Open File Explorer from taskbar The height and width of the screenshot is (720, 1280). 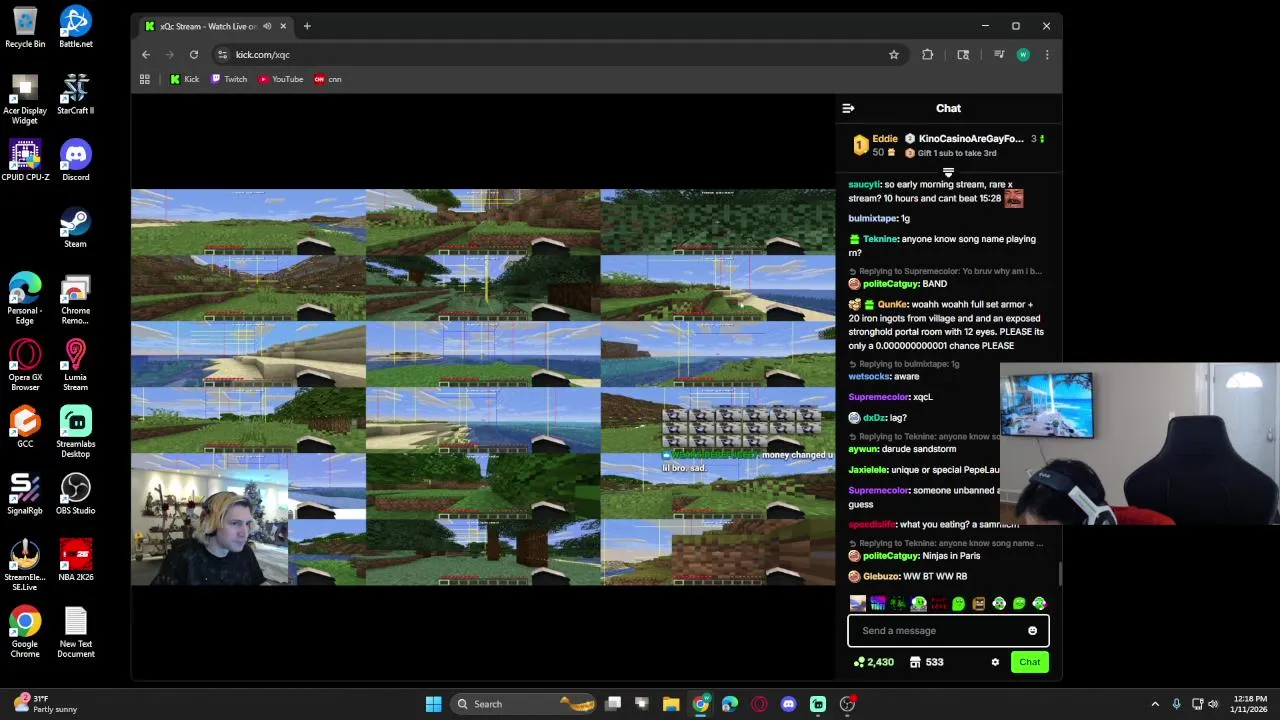pos(671,704)
